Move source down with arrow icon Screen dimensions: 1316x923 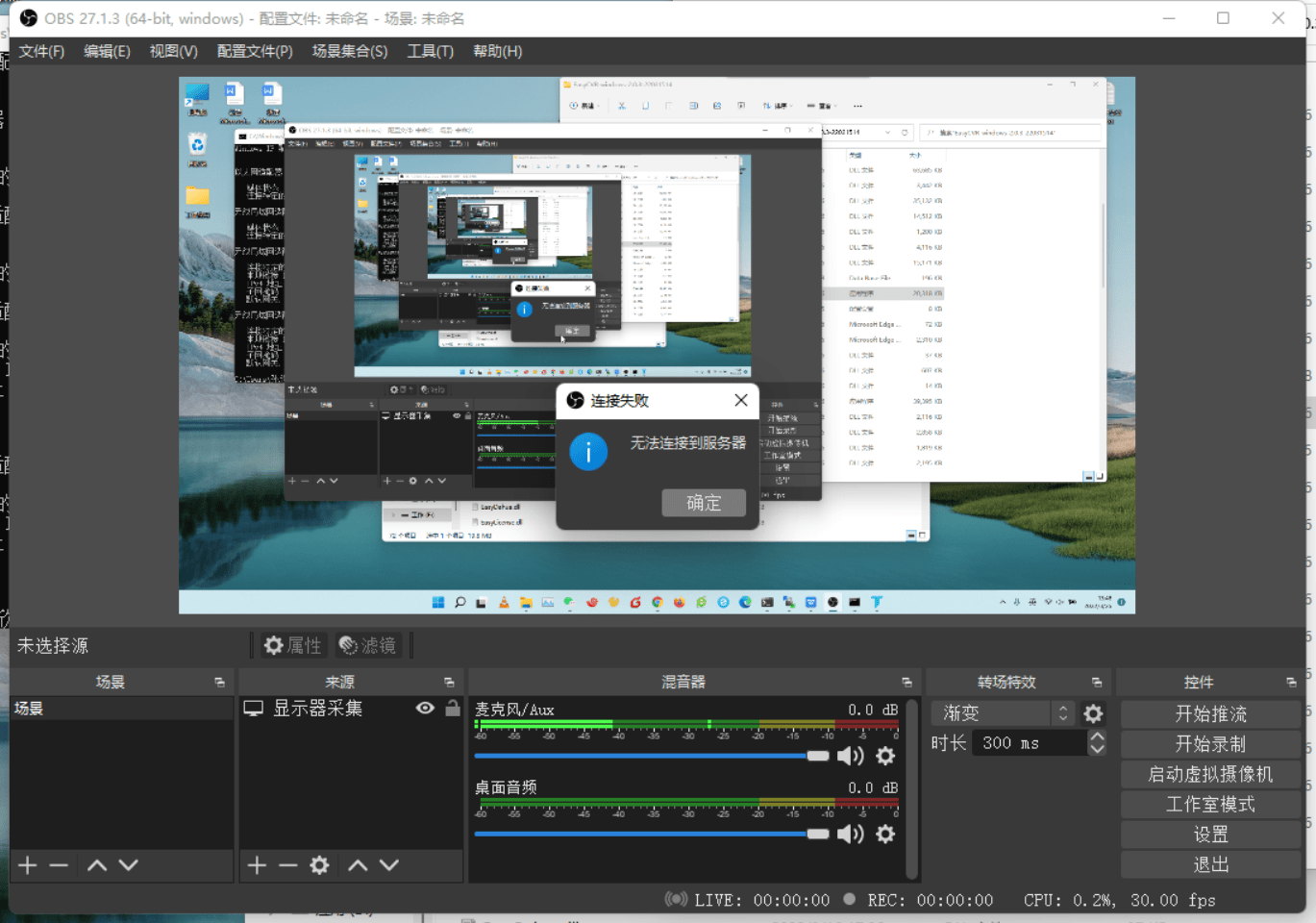click(x=389, y=865)
